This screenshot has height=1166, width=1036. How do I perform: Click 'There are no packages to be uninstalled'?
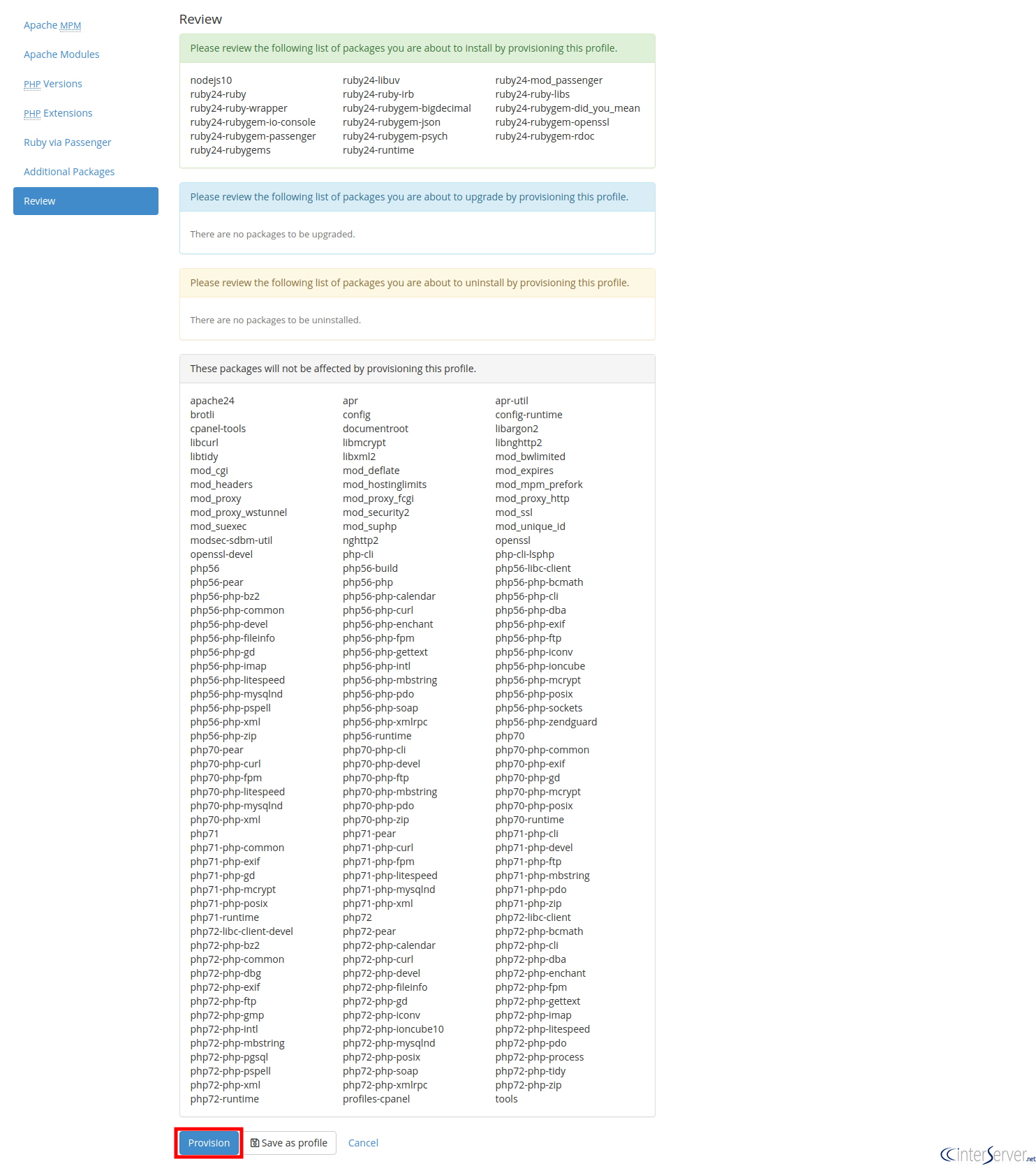[275, 320]
